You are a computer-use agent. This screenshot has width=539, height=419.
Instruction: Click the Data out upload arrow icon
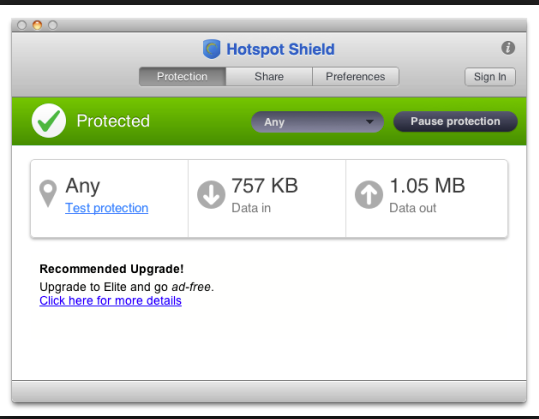pos(369,195)
